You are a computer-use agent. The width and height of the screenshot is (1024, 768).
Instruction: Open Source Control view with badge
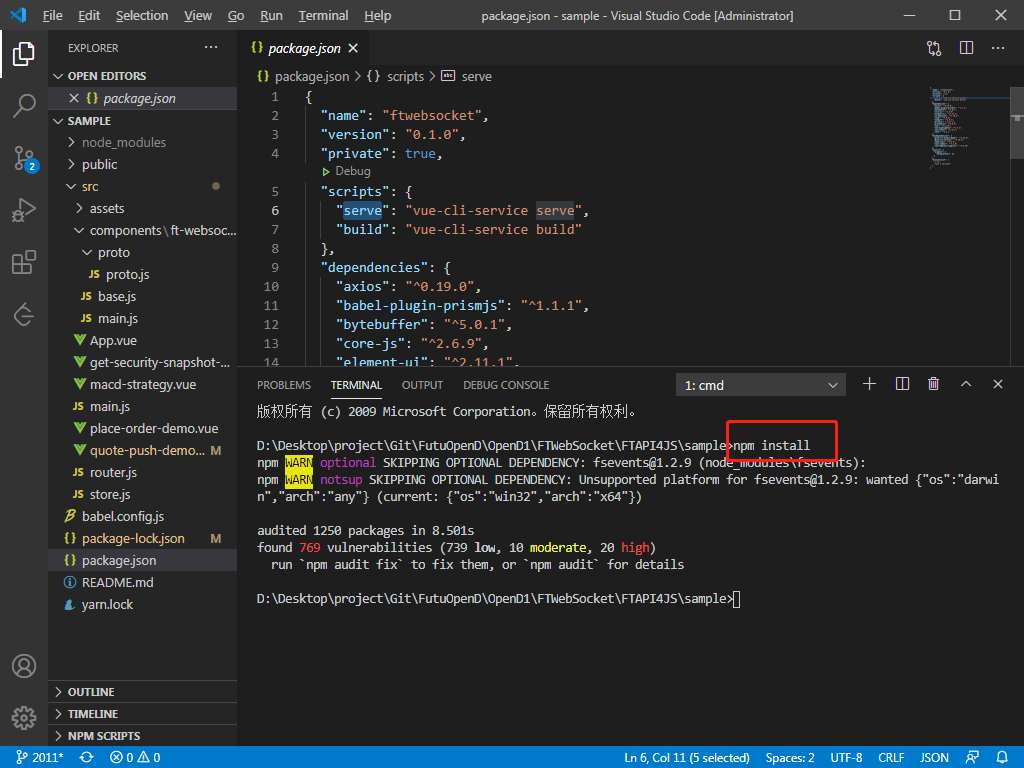point(24,158)
